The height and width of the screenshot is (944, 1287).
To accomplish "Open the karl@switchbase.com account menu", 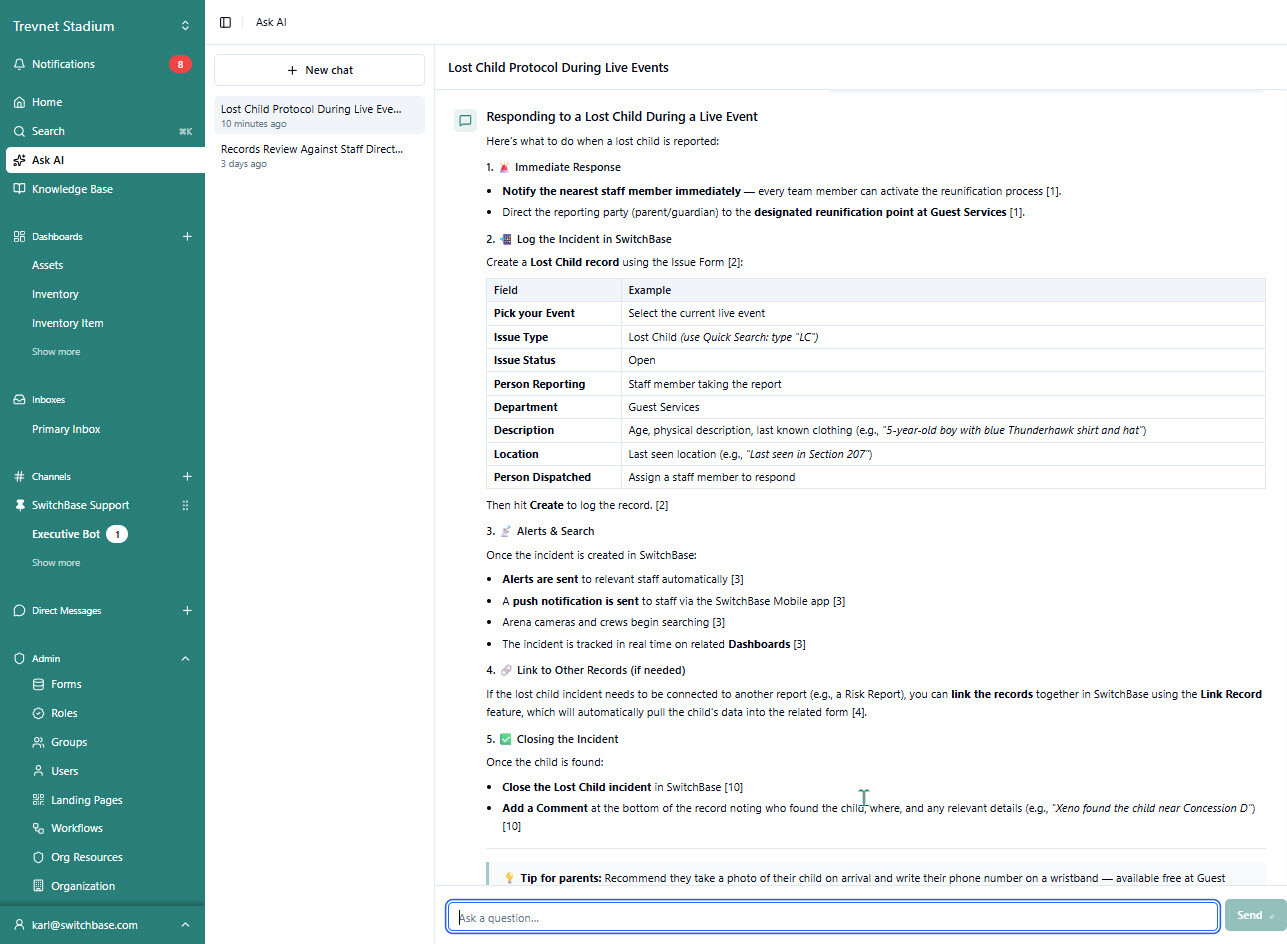I will coord(102,925).
